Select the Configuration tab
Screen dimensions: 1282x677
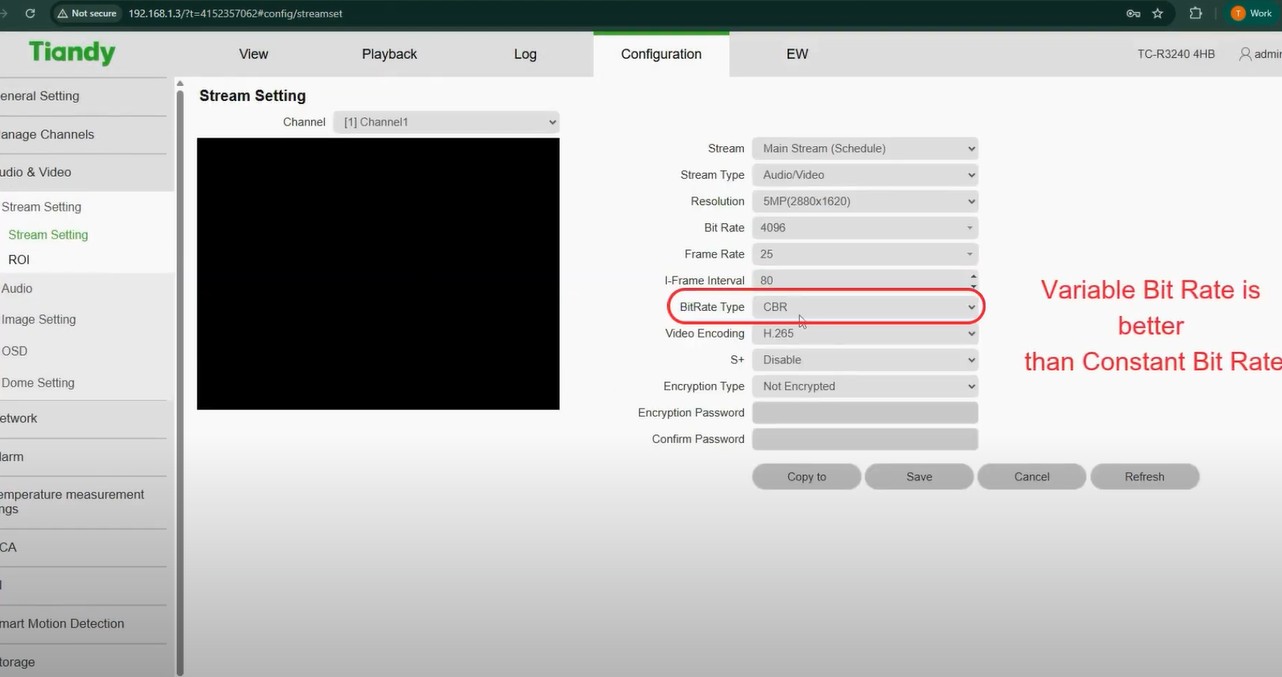click(661, 55)
